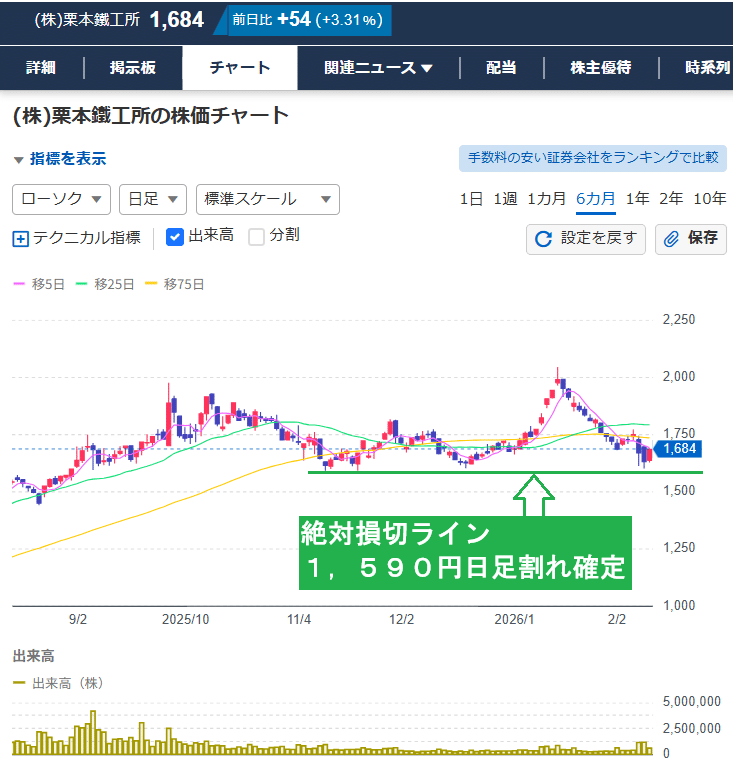Click the 手数料の安い証券会社をランキングで比較 link
Image resolution: width=733 pixels, height=763 pixels.
pyautogui.click(x=593, y=158)
